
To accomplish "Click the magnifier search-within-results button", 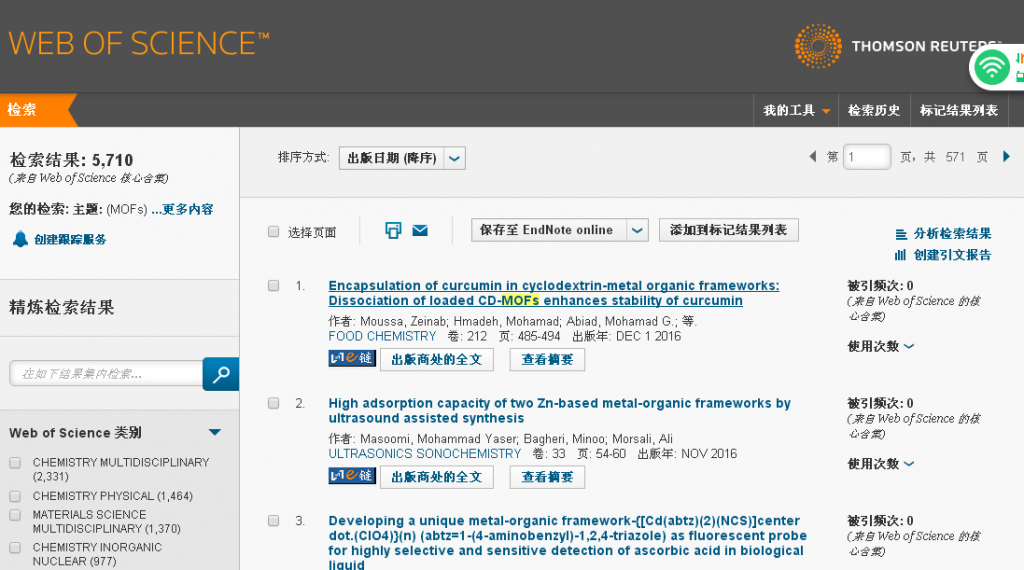I will [221, 374].
